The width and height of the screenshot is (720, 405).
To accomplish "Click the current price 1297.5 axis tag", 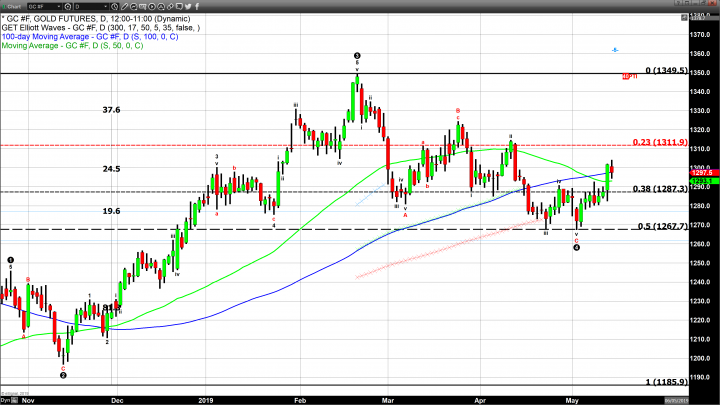I will coord(702,172).
